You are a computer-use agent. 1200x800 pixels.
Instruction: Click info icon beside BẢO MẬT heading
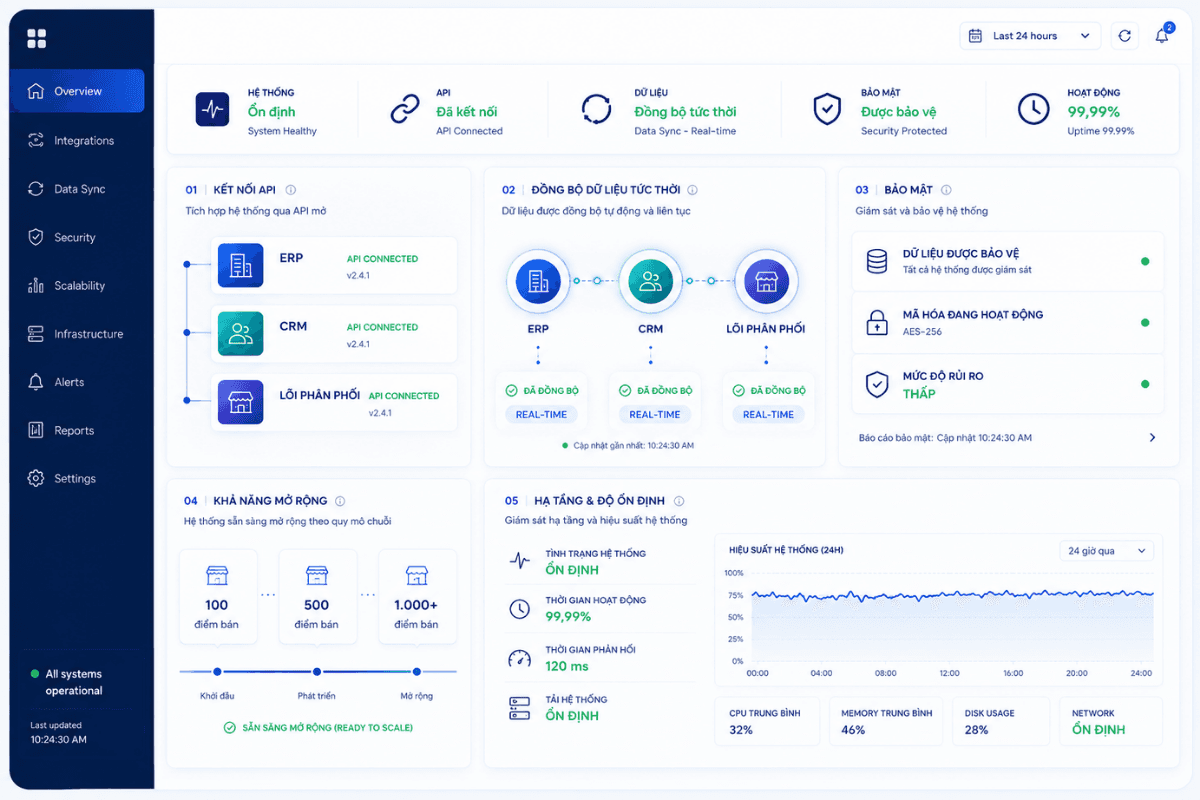(x=946, y=190)
